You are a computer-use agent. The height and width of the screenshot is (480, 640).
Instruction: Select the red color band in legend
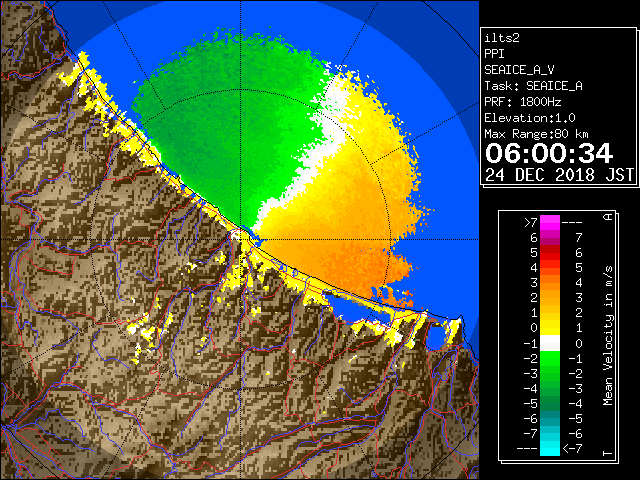tap(550, 253)
